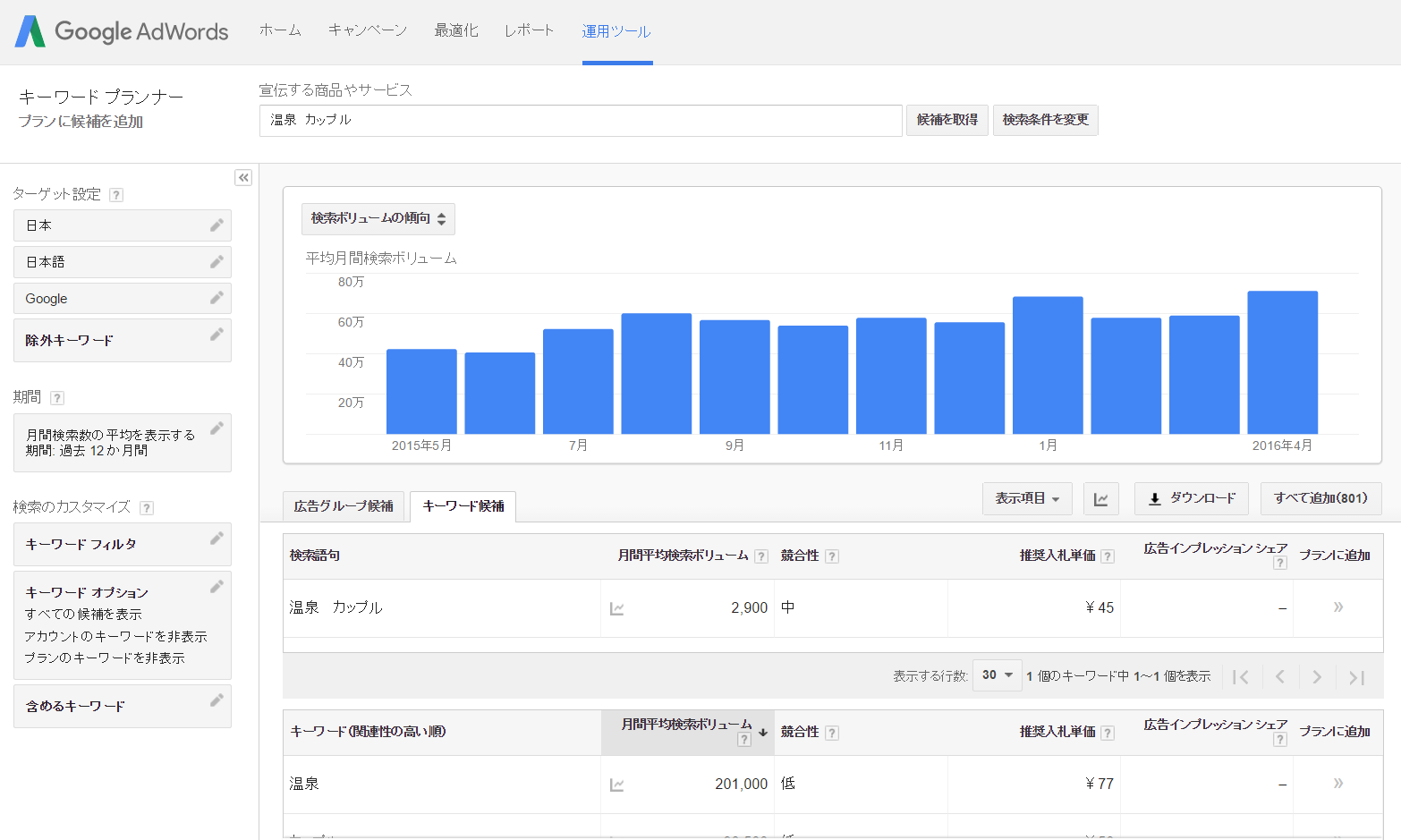The height and width of the screenshot is (840, 1401).
Task: Add 温泉 カップル to plan
Action: point(1338,607)
